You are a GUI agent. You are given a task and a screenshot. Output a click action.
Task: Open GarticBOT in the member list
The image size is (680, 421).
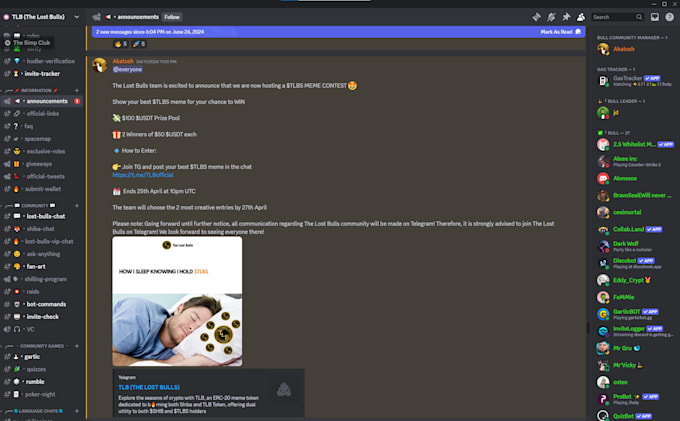tap(635, 314)
